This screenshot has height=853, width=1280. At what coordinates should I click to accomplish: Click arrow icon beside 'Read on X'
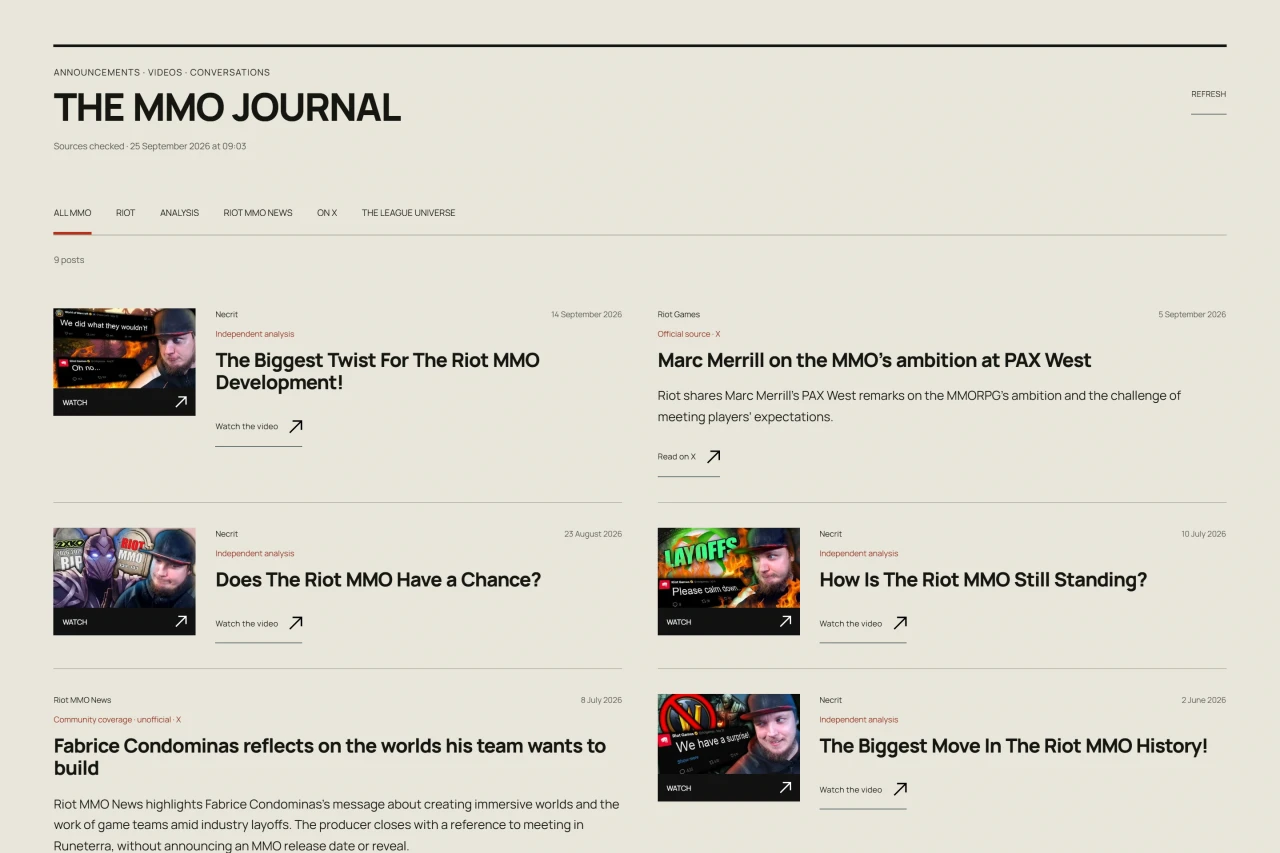[x=713, y=457]
